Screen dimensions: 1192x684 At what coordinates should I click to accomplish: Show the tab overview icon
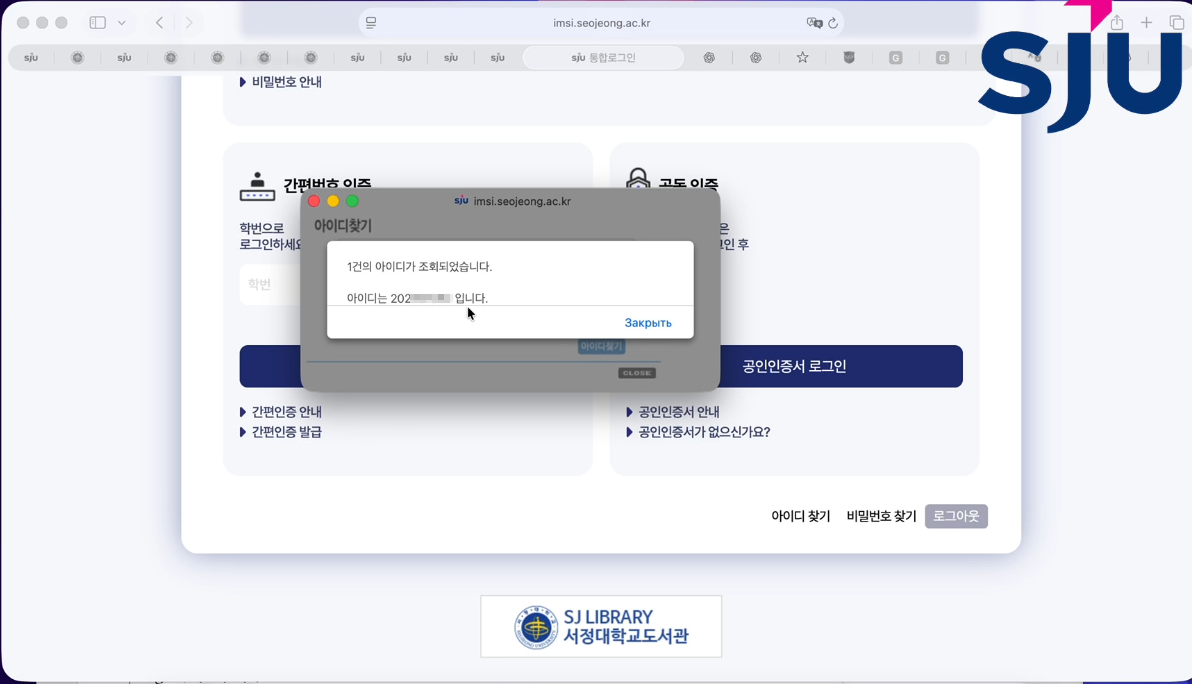tap(1176, 23)
